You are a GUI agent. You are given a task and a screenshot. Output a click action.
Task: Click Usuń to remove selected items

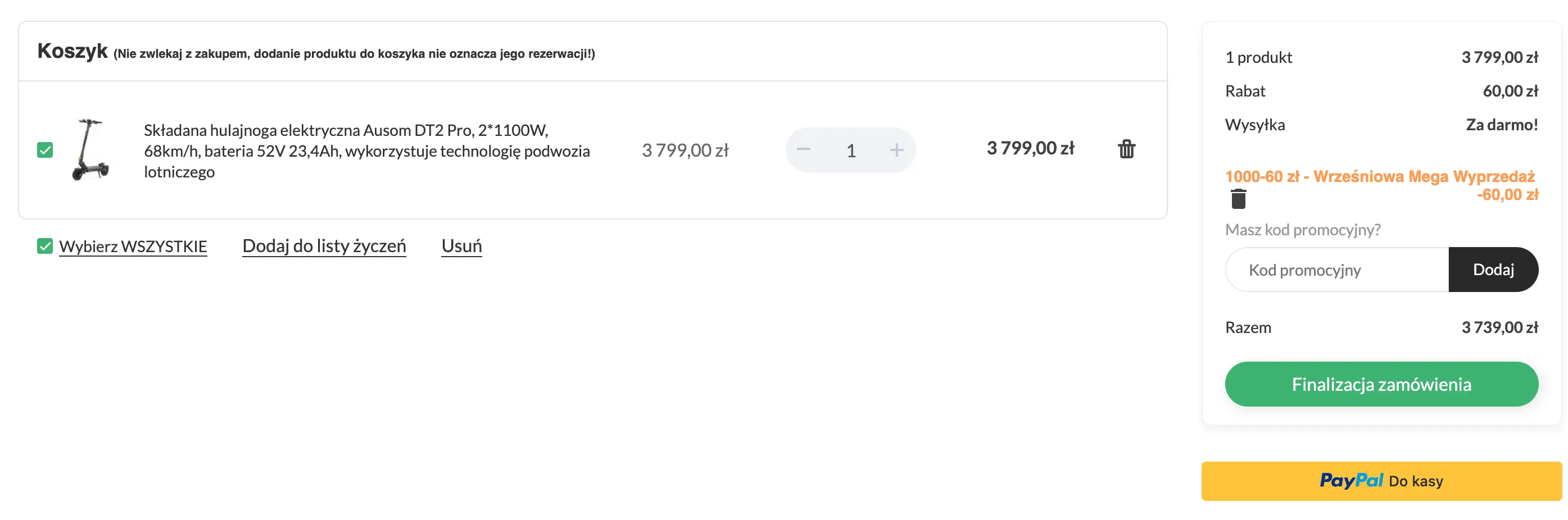pos(461,246)
